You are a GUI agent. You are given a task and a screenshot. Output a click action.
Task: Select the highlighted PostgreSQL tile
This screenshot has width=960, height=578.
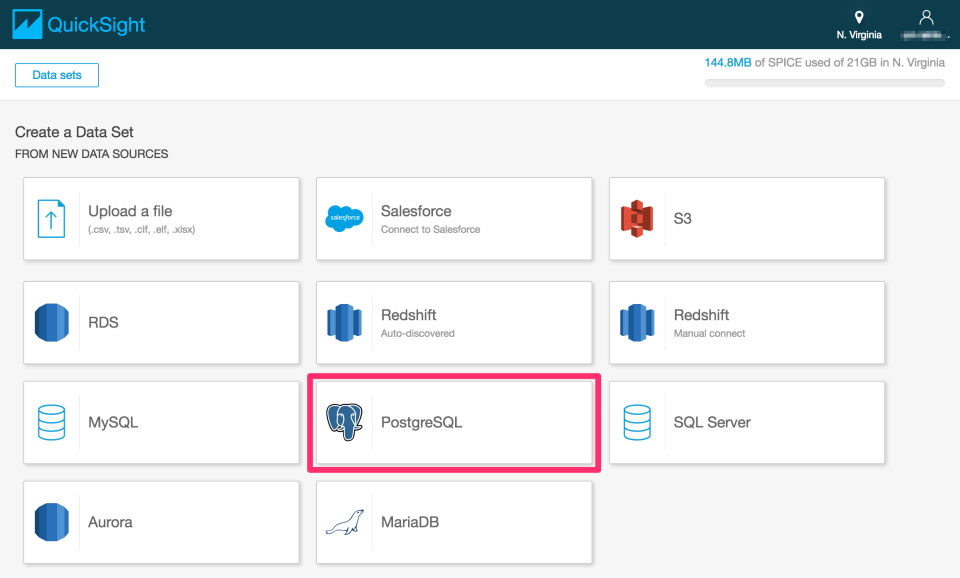pos(453,422)
